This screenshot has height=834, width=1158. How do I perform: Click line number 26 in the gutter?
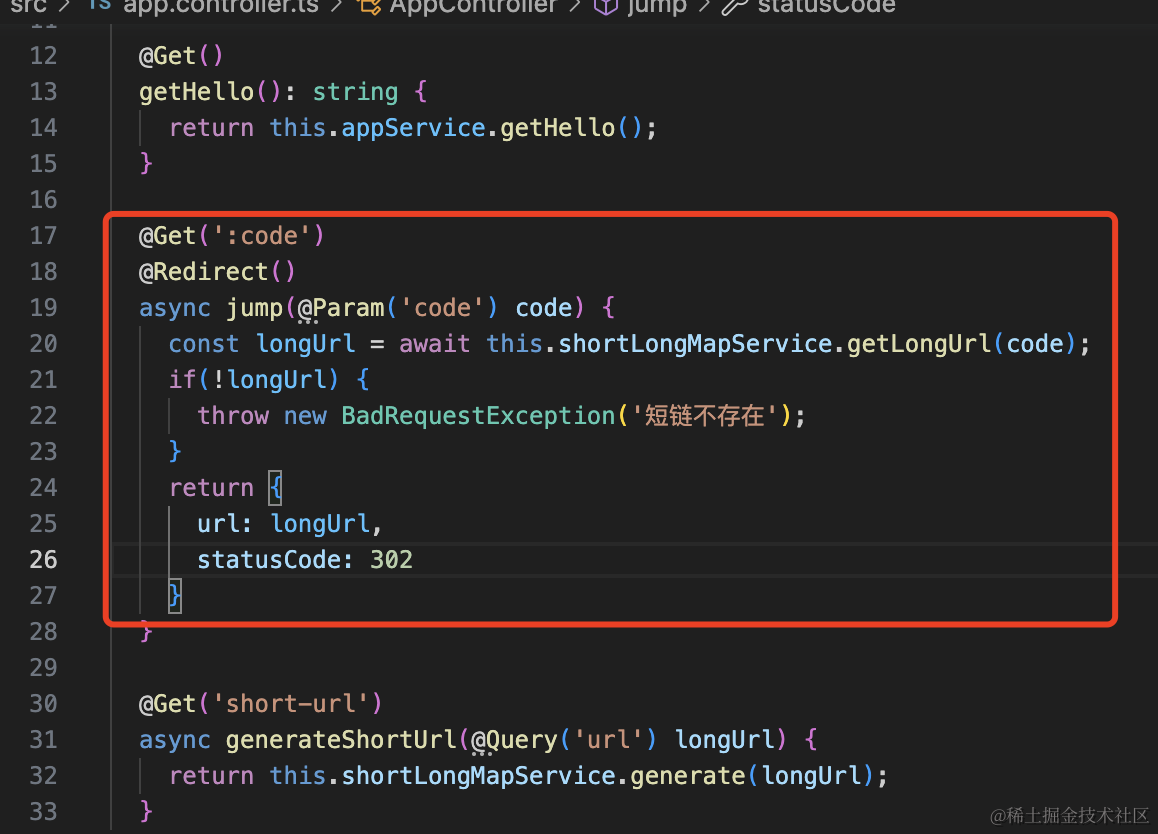tap(44, 559)
